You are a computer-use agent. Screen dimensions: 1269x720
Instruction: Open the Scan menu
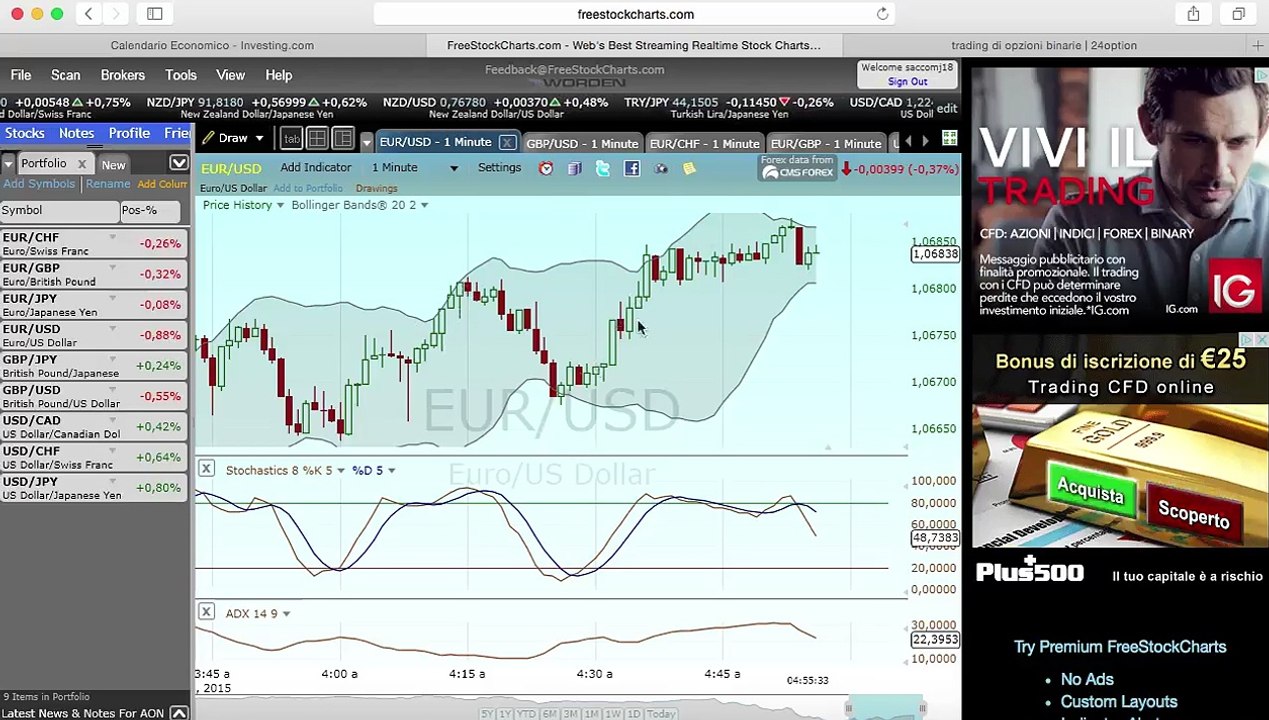tap(65, 75)
